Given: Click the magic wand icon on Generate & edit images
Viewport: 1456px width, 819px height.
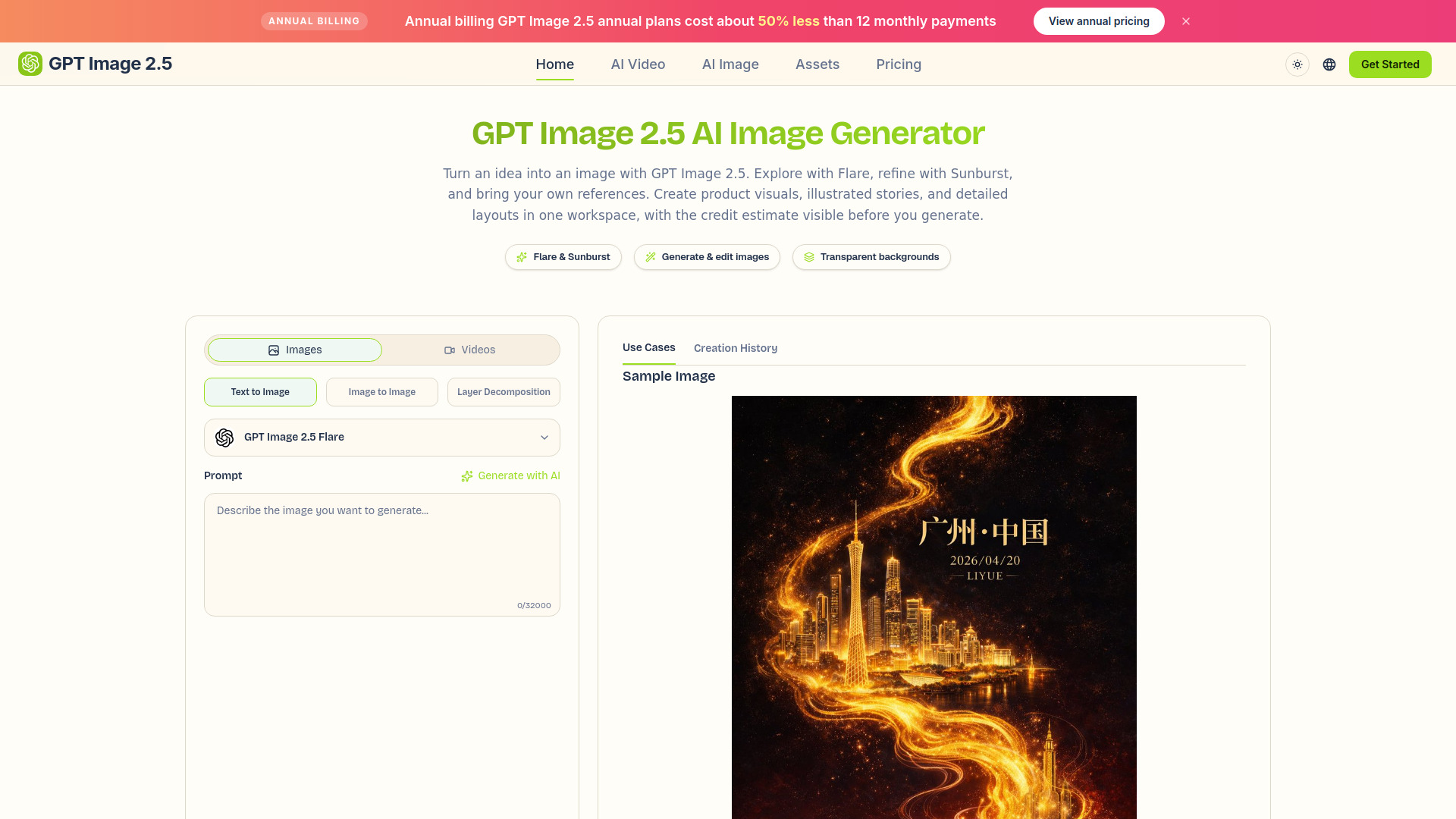Looking at the screenshot, I should coord(651,257).
